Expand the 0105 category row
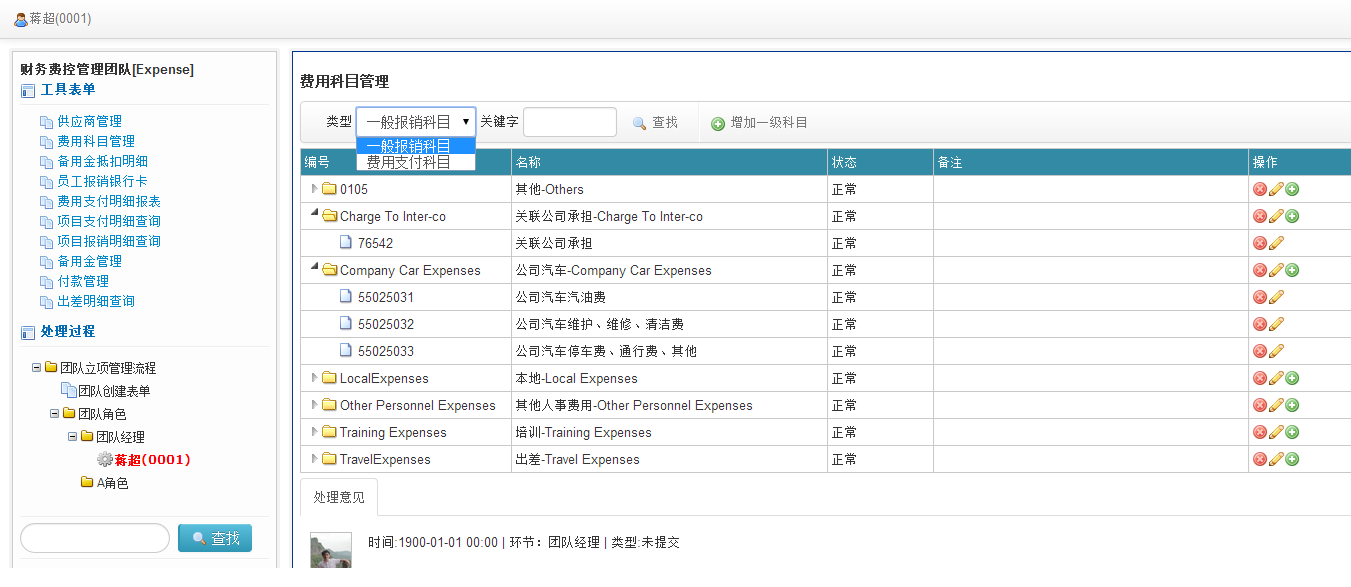1351x587 pixels. (x=314, y=189)
